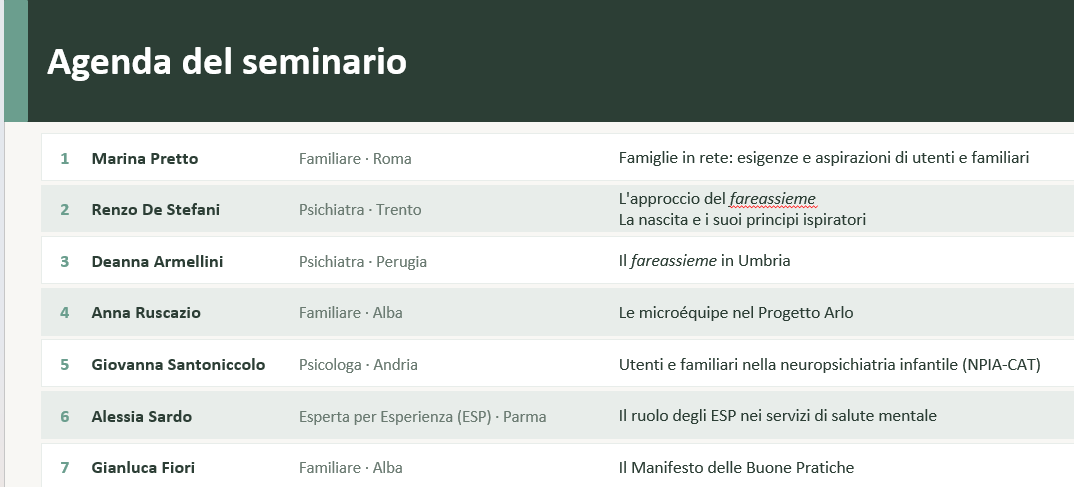Select Giovanna Santoniccolo name

178,364
